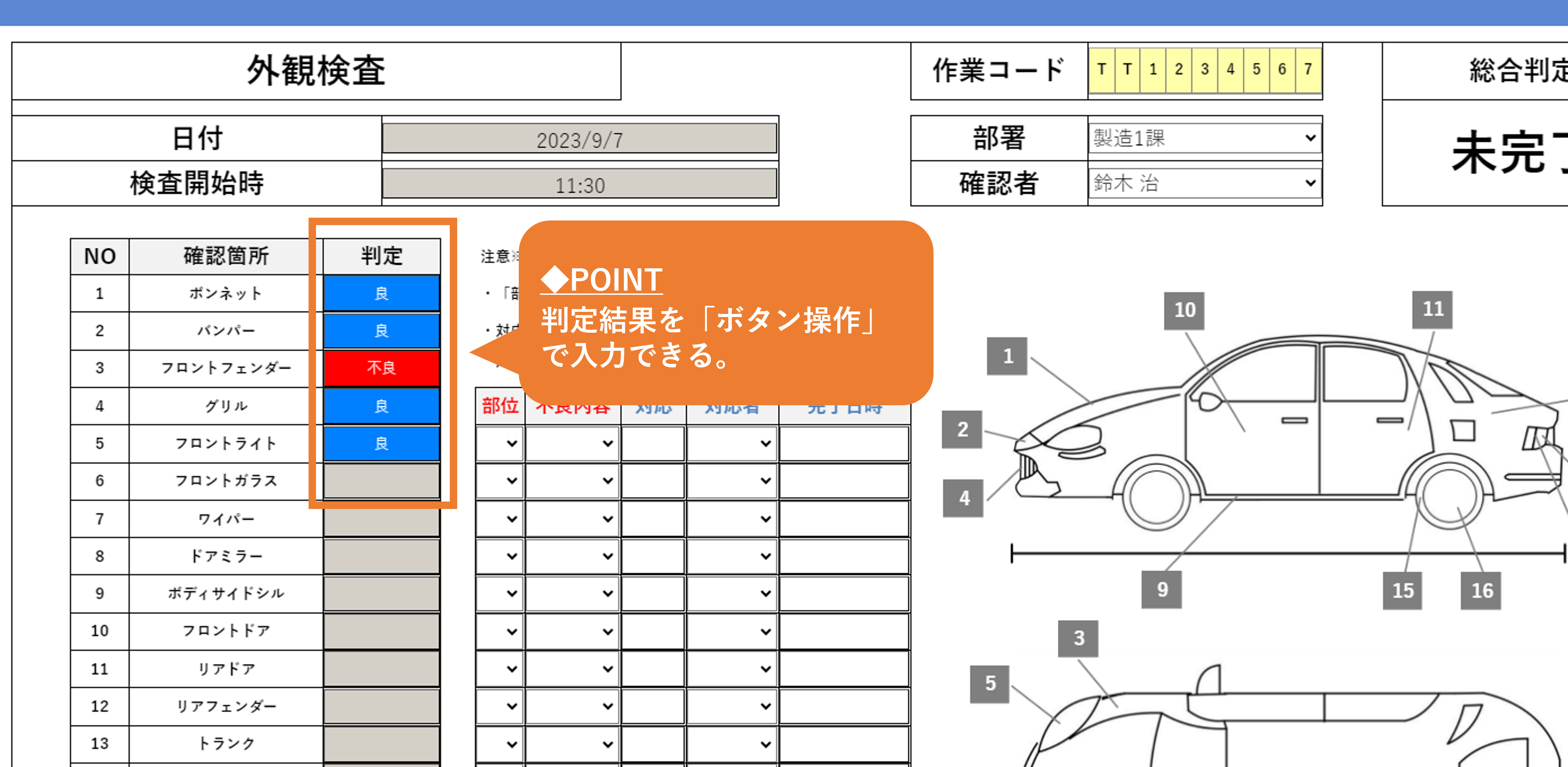Click the 部位 column header in red
Screen dimensions: 1568x767
tap(500, 406)
